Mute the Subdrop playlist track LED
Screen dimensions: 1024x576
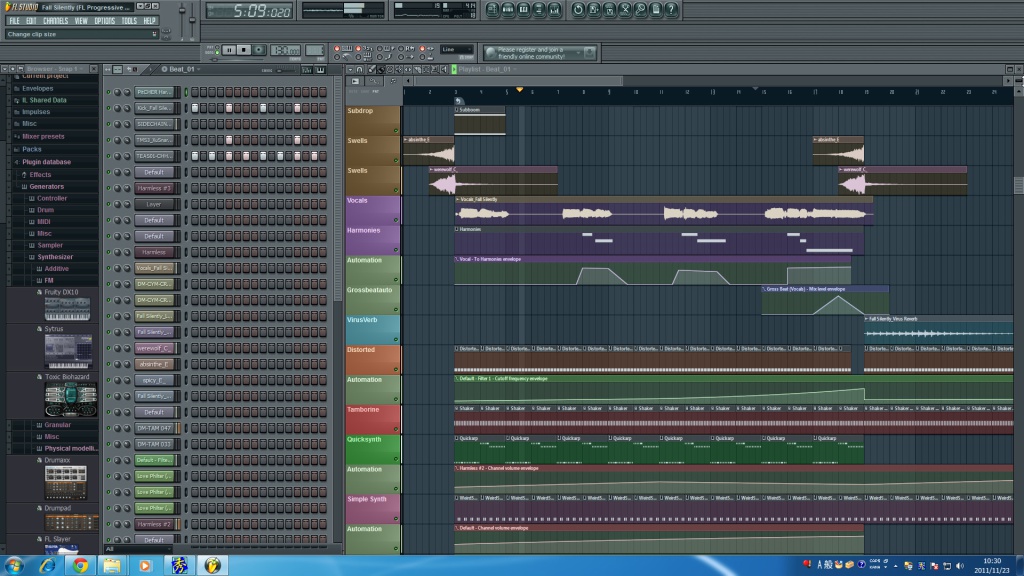(x=396, y=131)
